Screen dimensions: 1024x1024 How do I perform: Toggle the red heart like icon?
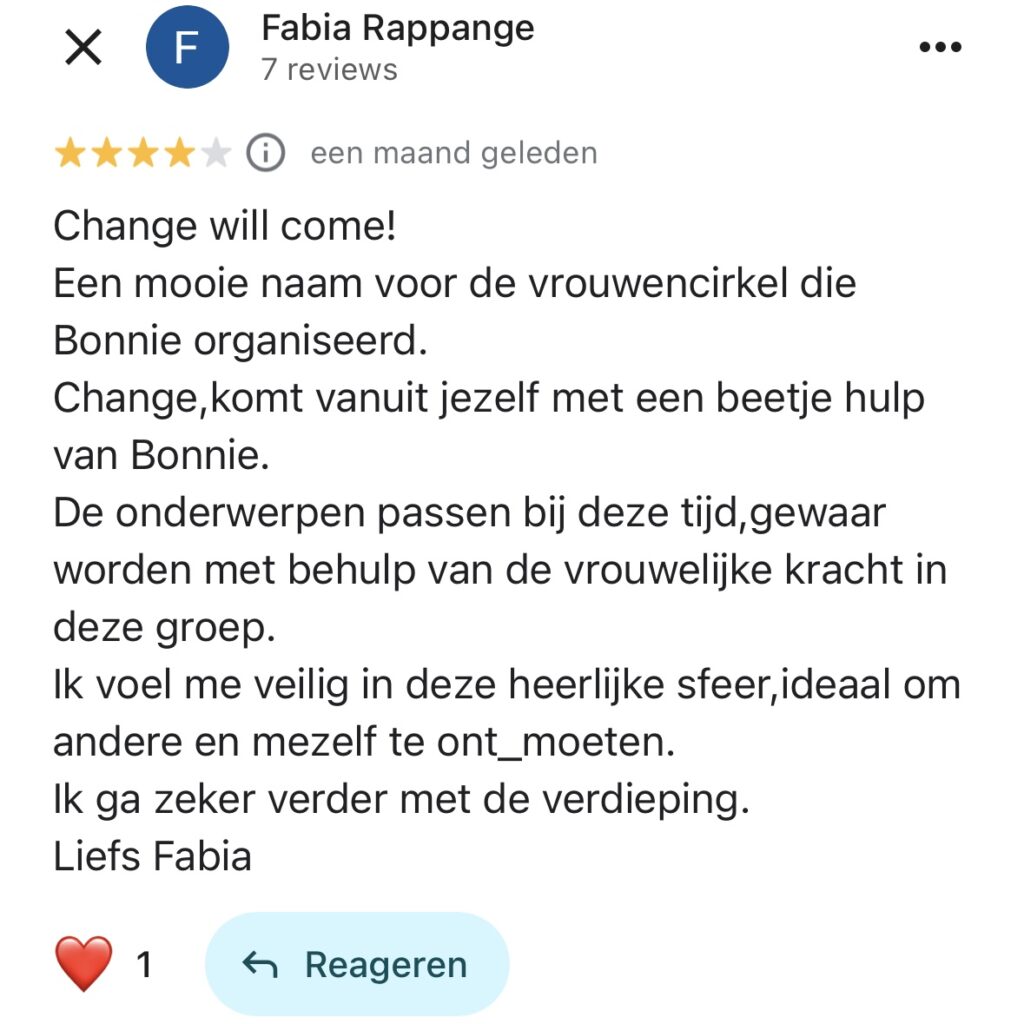pos(83,965)
